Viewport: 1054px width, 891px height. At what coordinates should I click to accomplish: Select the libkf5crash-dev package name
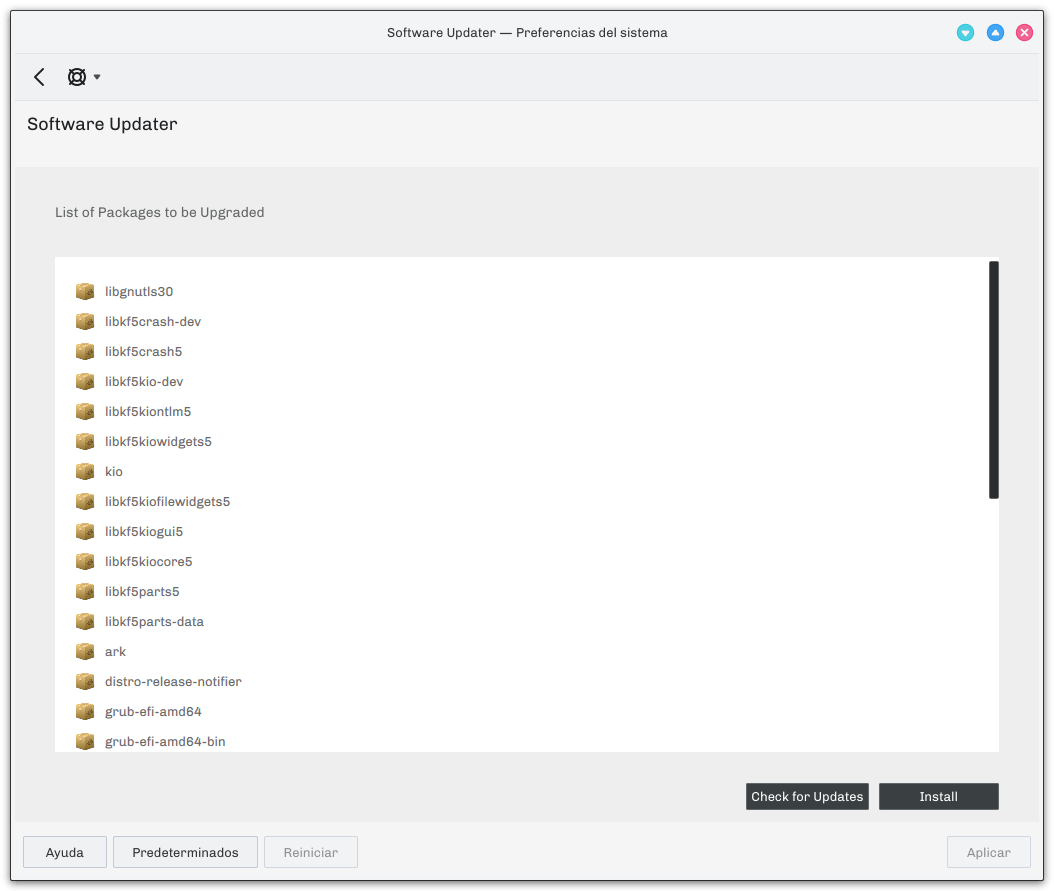click(x=153, y=322)
